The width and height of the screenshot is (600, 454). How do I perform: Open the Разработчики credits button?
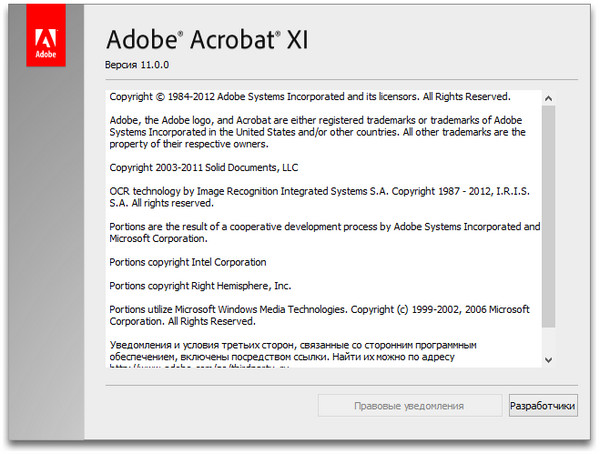[543, 406]
